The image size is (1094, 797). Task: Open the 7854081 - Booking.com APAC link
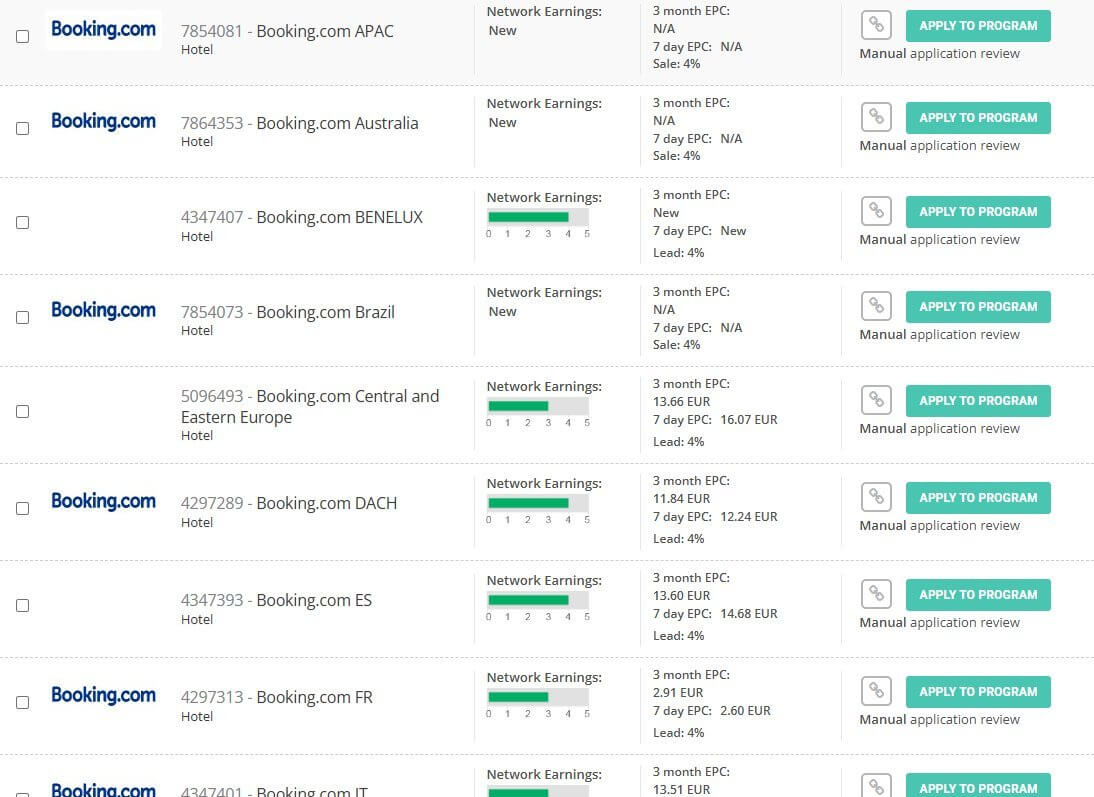[287, 31]
